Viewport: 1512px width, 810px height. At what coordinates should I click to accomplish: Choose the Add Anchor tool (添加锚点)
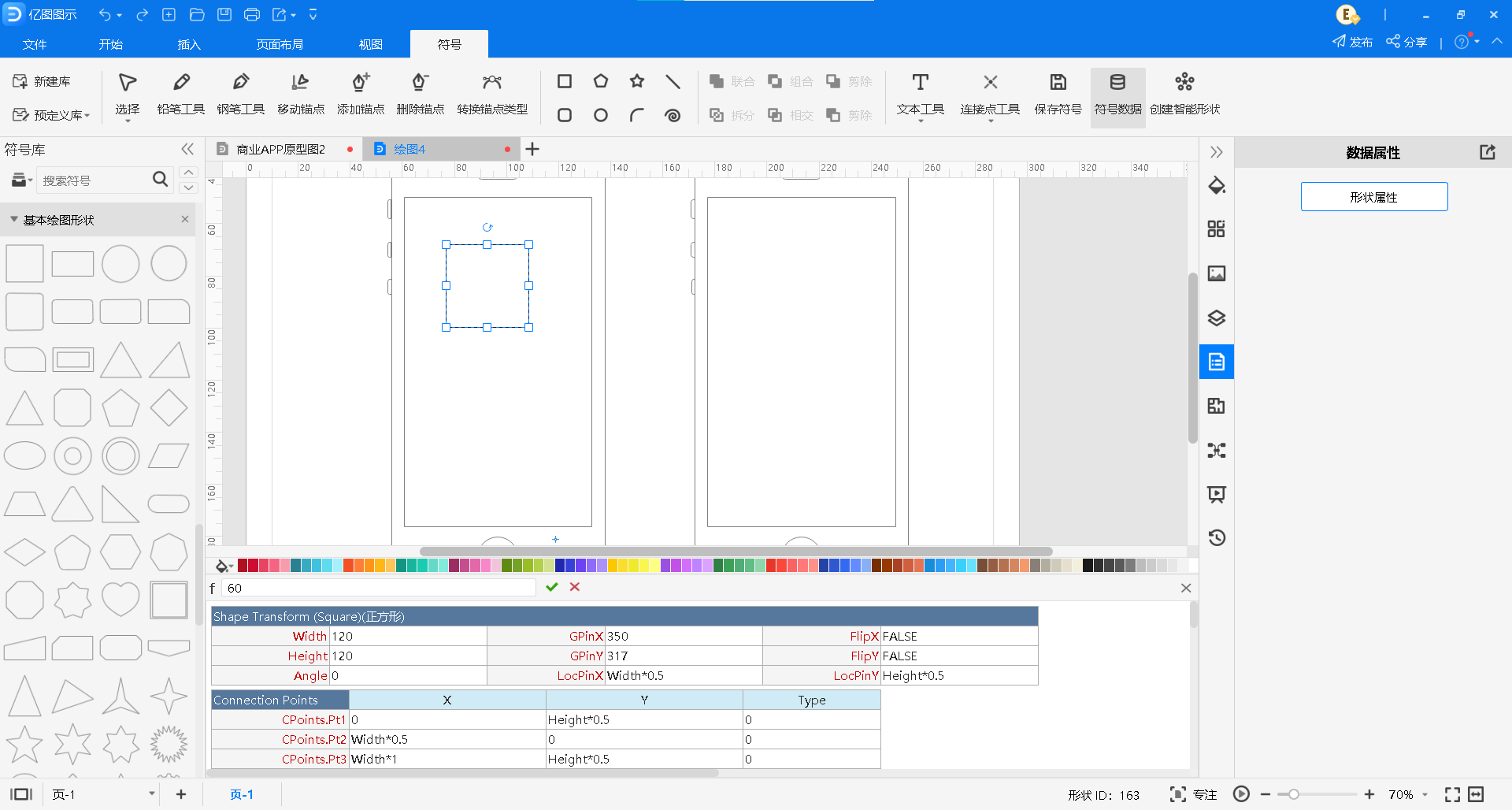pyautogui.click(x=361, y=95)
